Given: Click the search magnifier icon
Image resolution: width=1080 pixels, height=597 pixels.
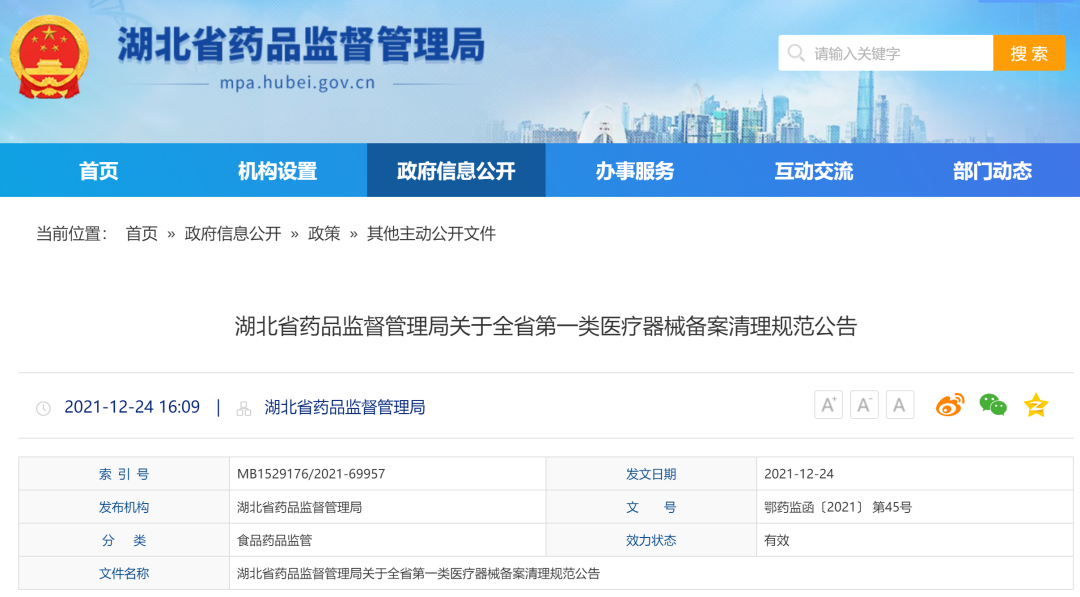Looking at the screenshot, I should [x=796, y=53].
